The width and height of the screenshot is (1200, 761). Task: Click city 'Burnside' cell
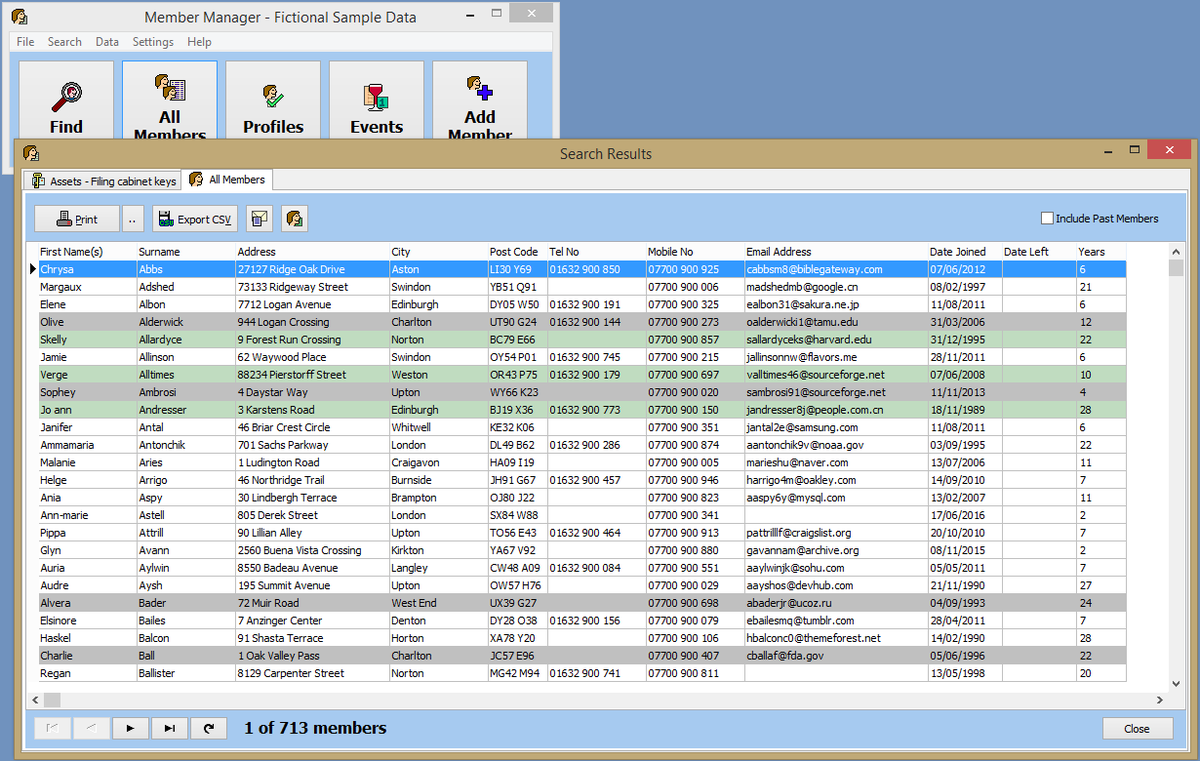tap(438, 480)
